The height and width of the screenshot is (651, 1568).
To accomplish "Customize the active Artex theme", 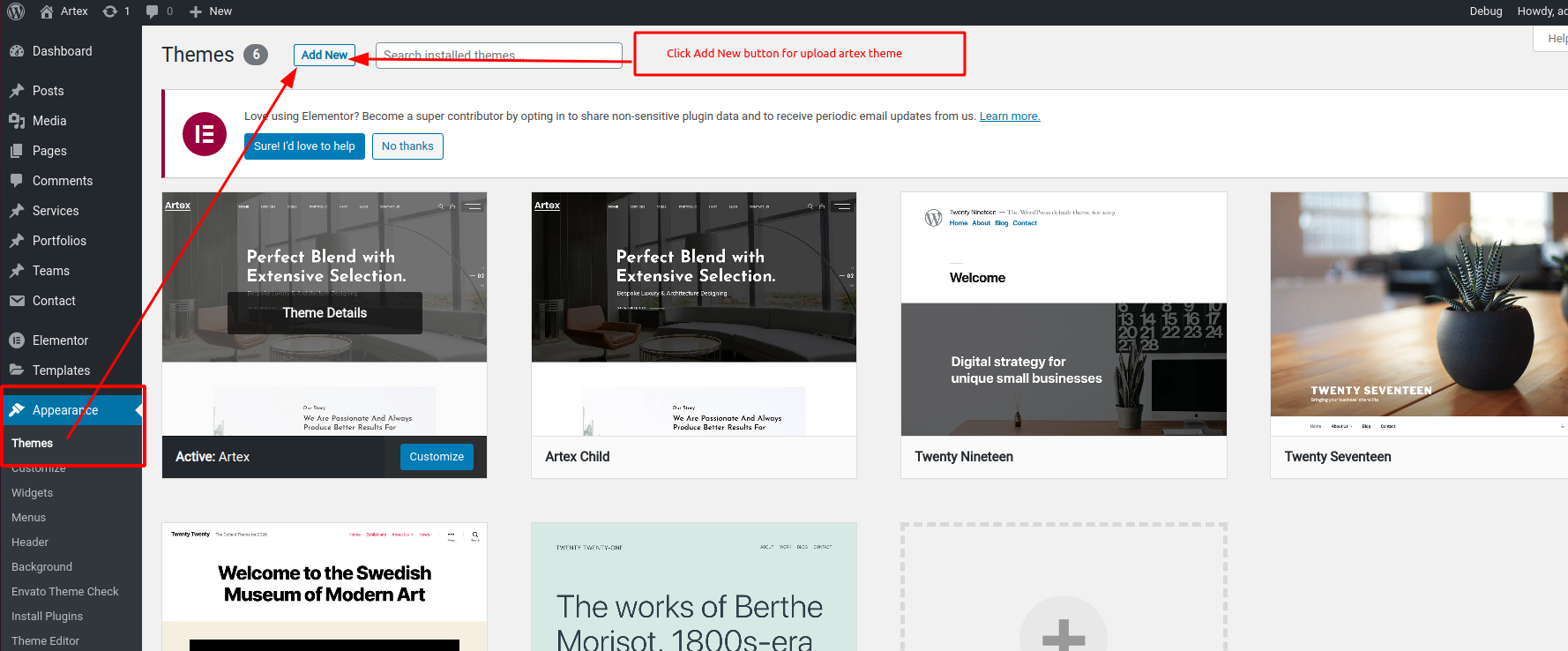I will click(x=437, y=457).
